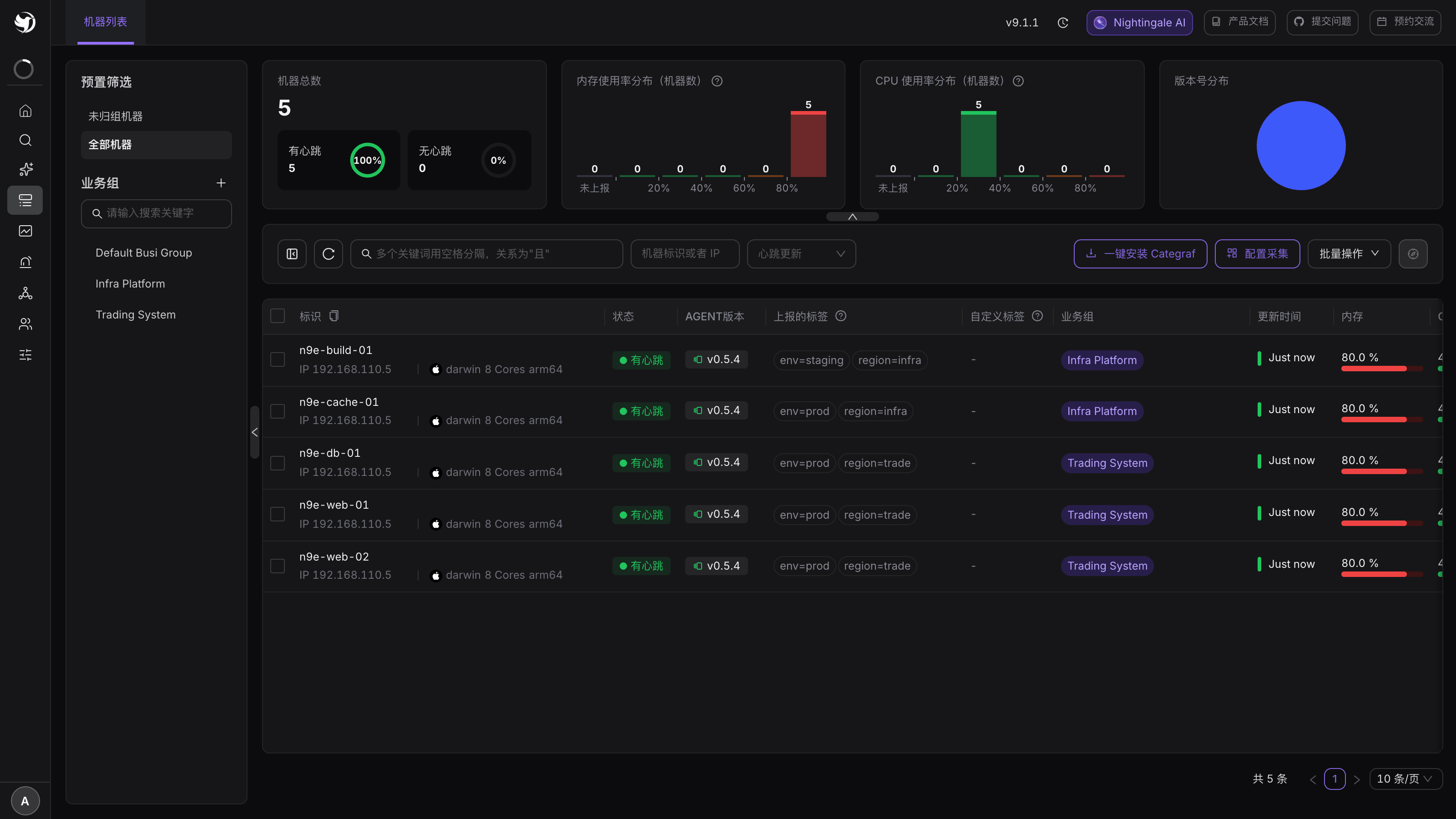Click the 一键安装 Categraf button
1456x819 pixels.
click(1140, 254)
